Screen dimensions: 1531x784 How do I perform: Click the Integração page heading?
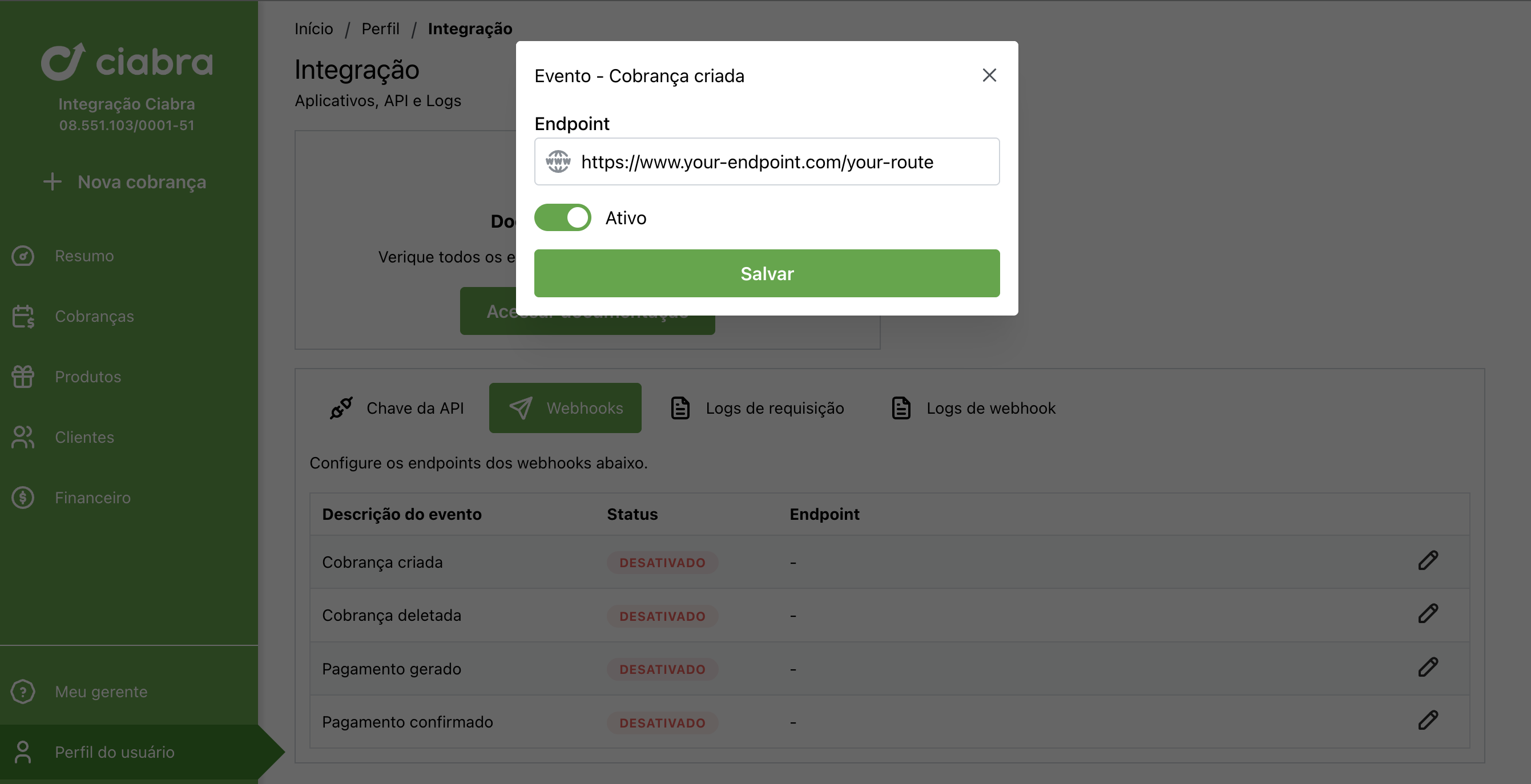(357, 70)
